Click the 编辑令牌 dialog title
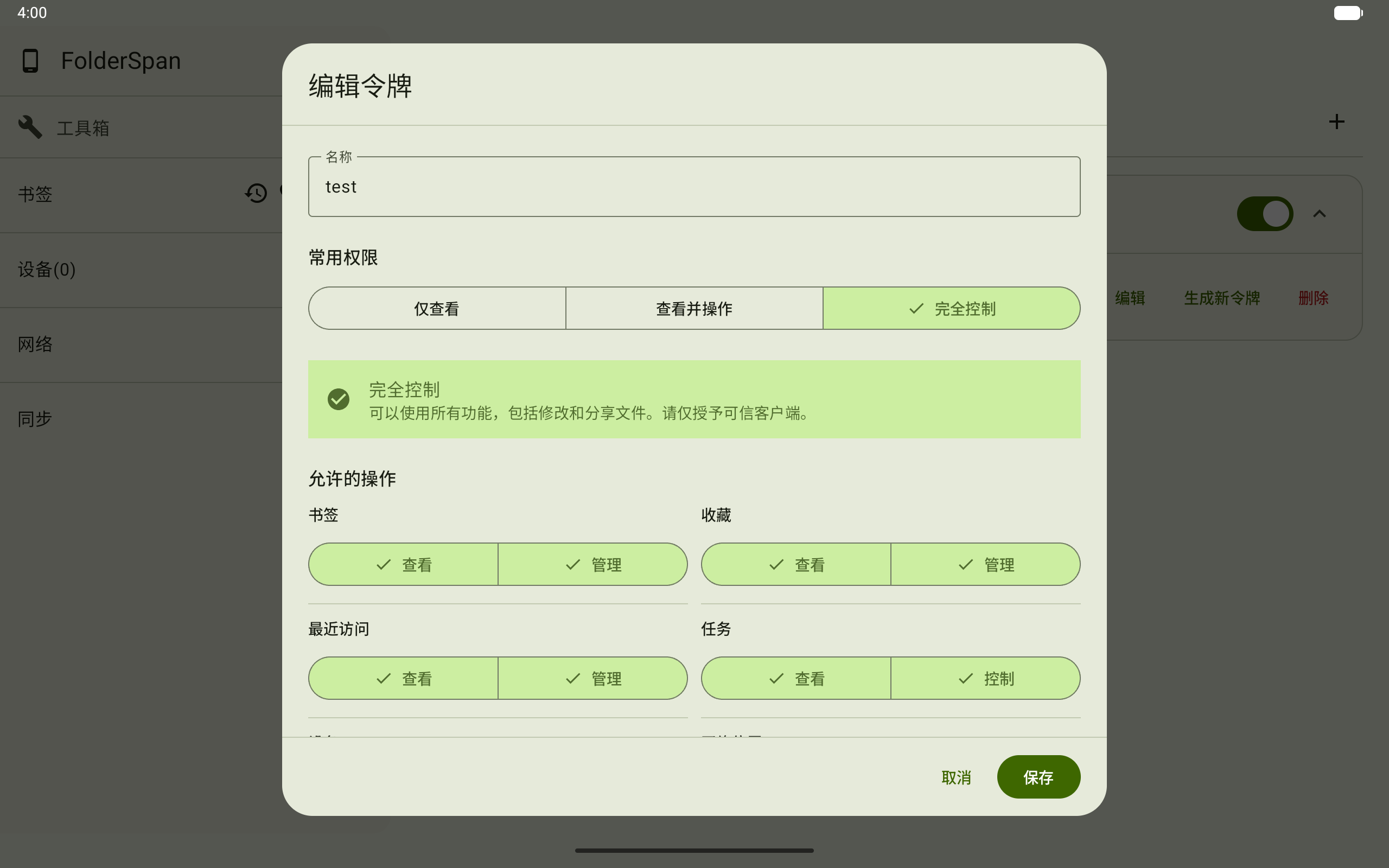The image size is (1389, 868). [x=360, y=86]
